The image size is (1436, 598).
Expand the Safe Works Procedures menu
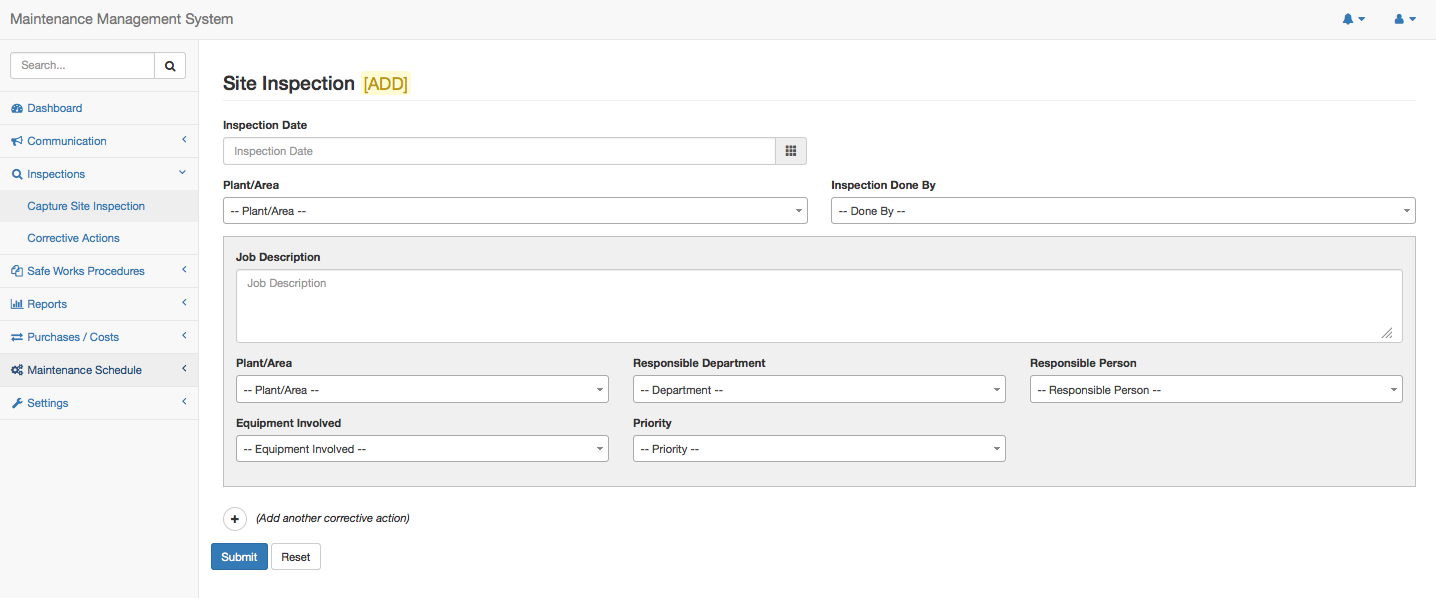(85, 271)
